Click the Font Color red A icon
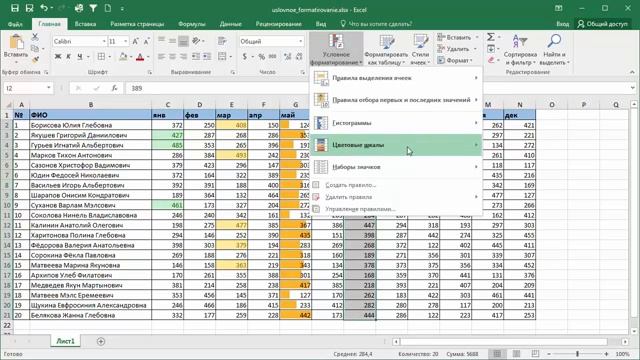The height and width of the screenshot is (360, 640). 140,57
